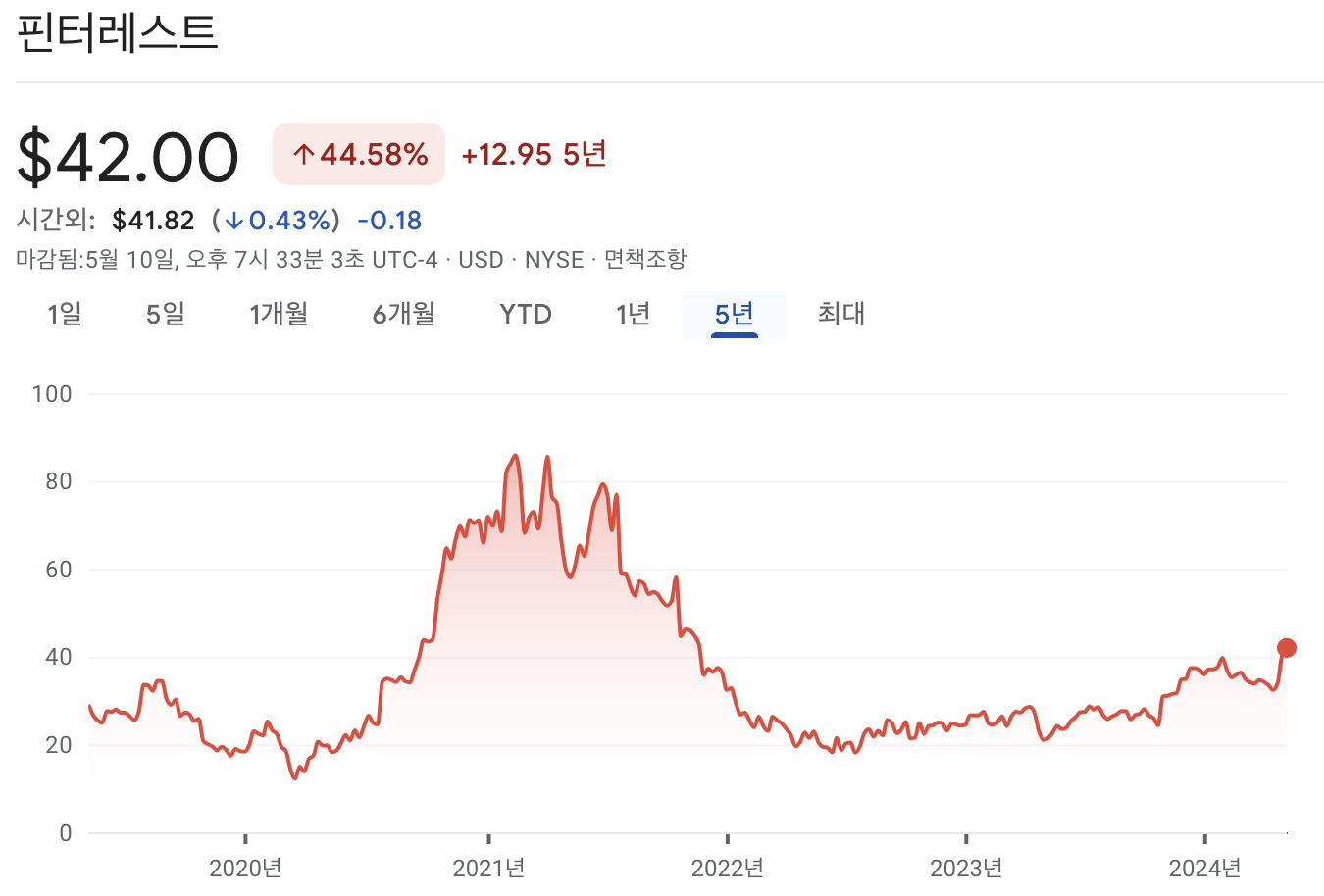This screenshot has width=1324, height=896.
Task: Select the YTD performance range
Action: pos(525,314)
